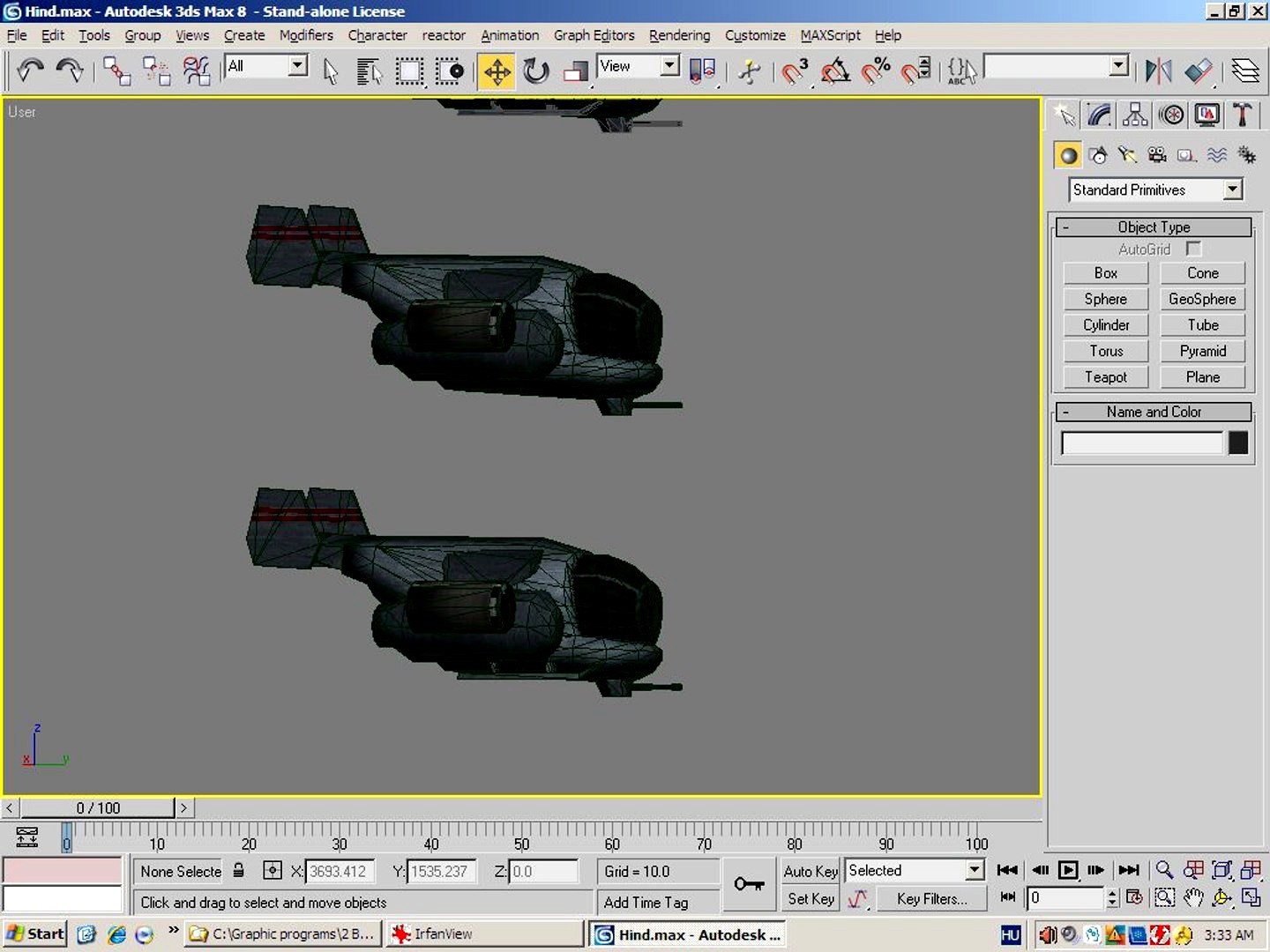The height and width of the screenshot is (952, 1270).
Task: Select the Select and Move tool
Action: (x=497, y=71)
